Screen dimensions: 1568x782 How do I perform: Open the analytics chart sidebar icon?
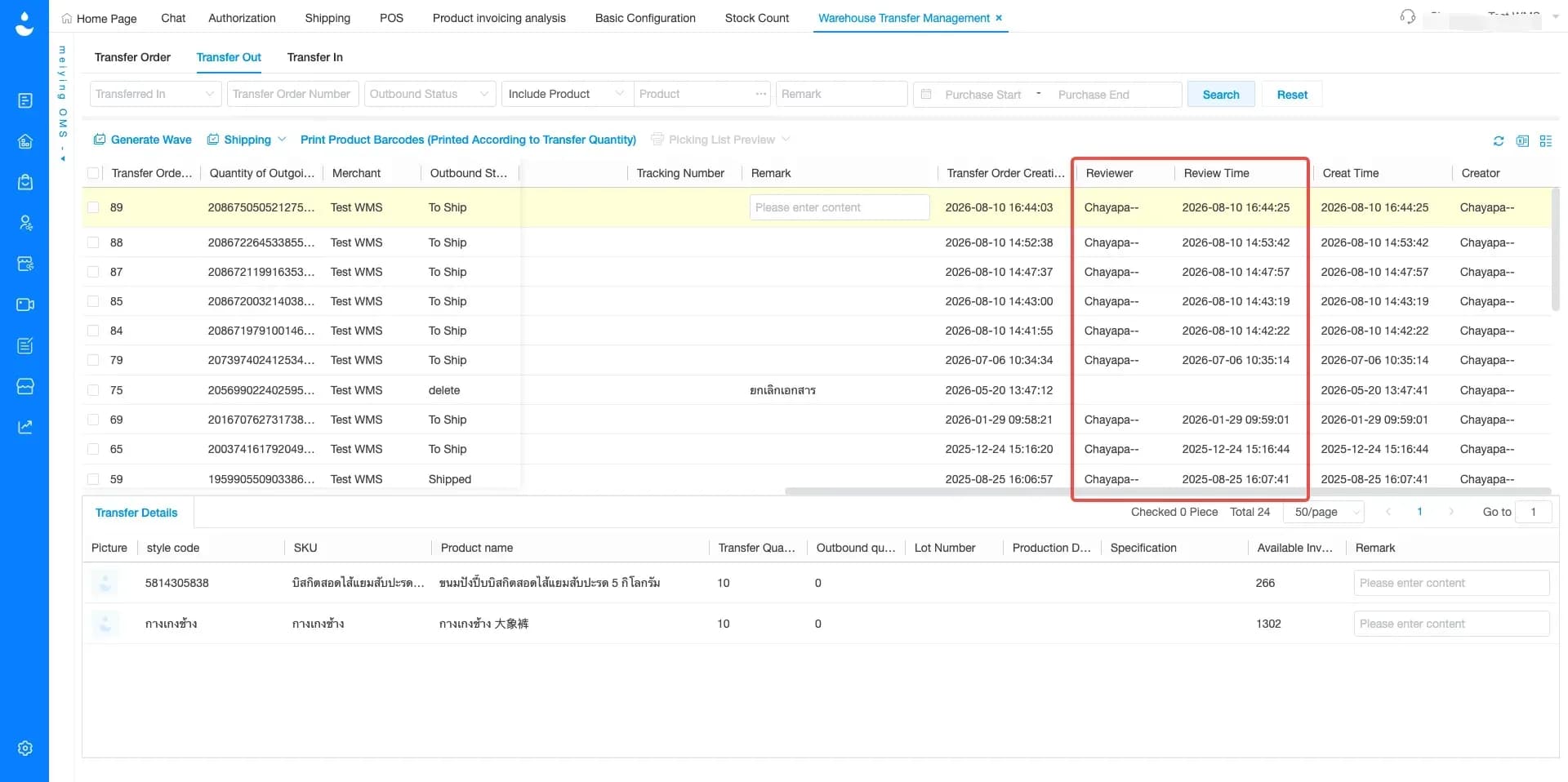(25, 427)
